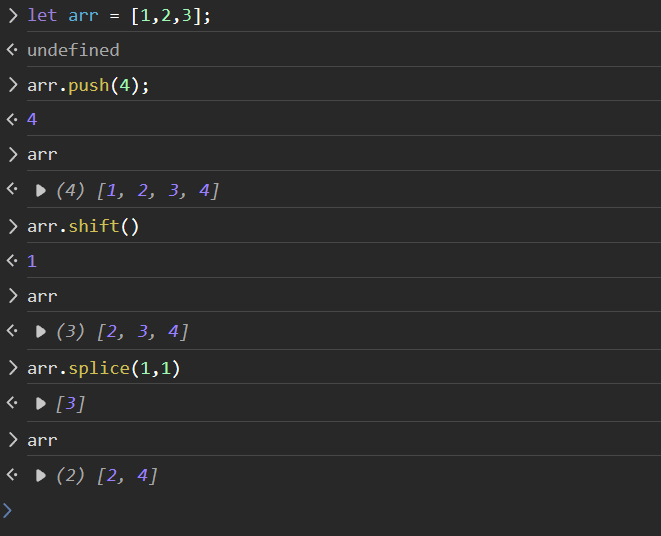Viewport: 661px width, 536px height.
Task: Expand the (4) [1, 2, 3, 4] array
Action: point(41,190)
